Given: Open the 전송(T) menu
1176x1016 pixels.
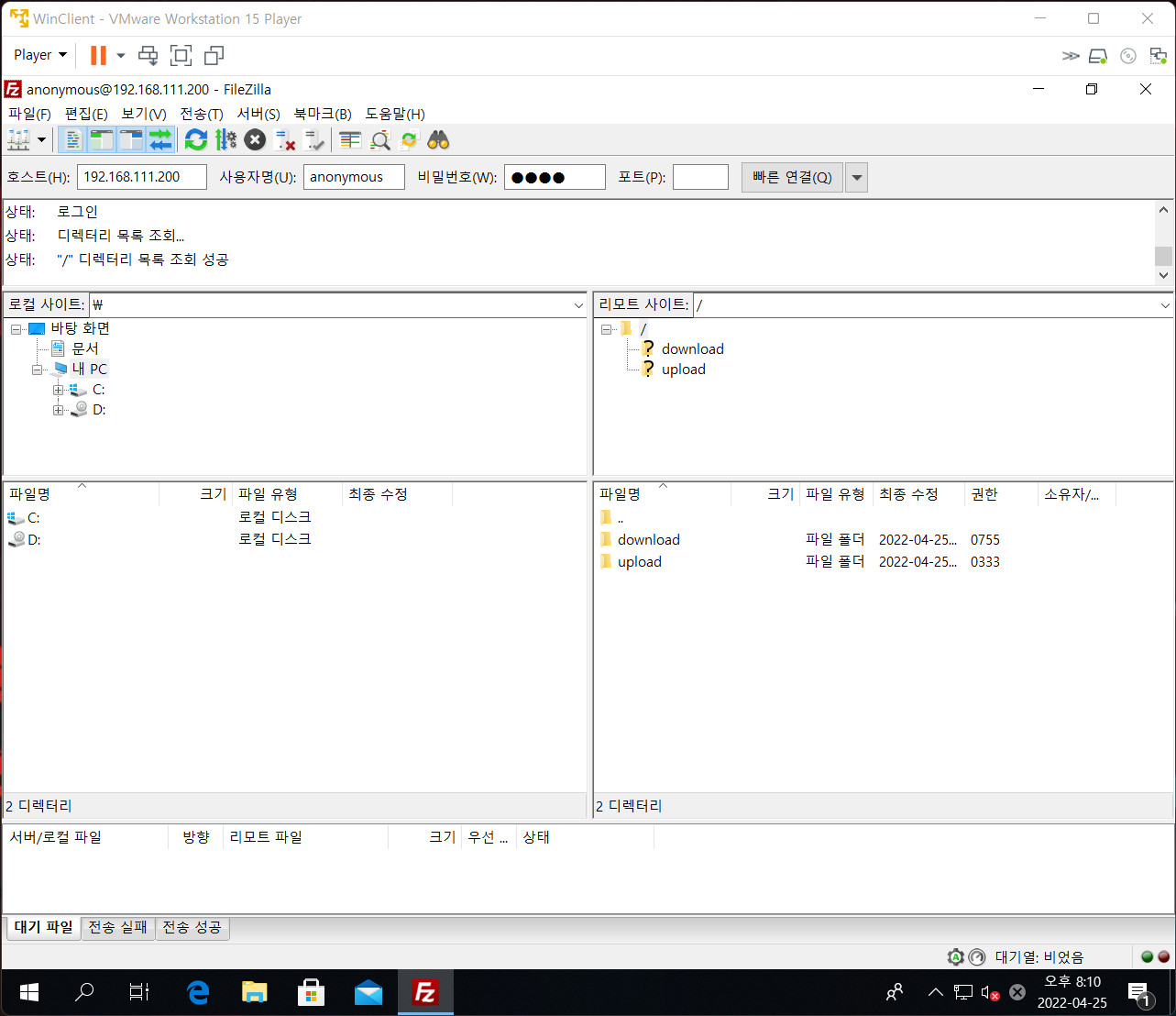Looking at the screenshot, I should 202,114.
